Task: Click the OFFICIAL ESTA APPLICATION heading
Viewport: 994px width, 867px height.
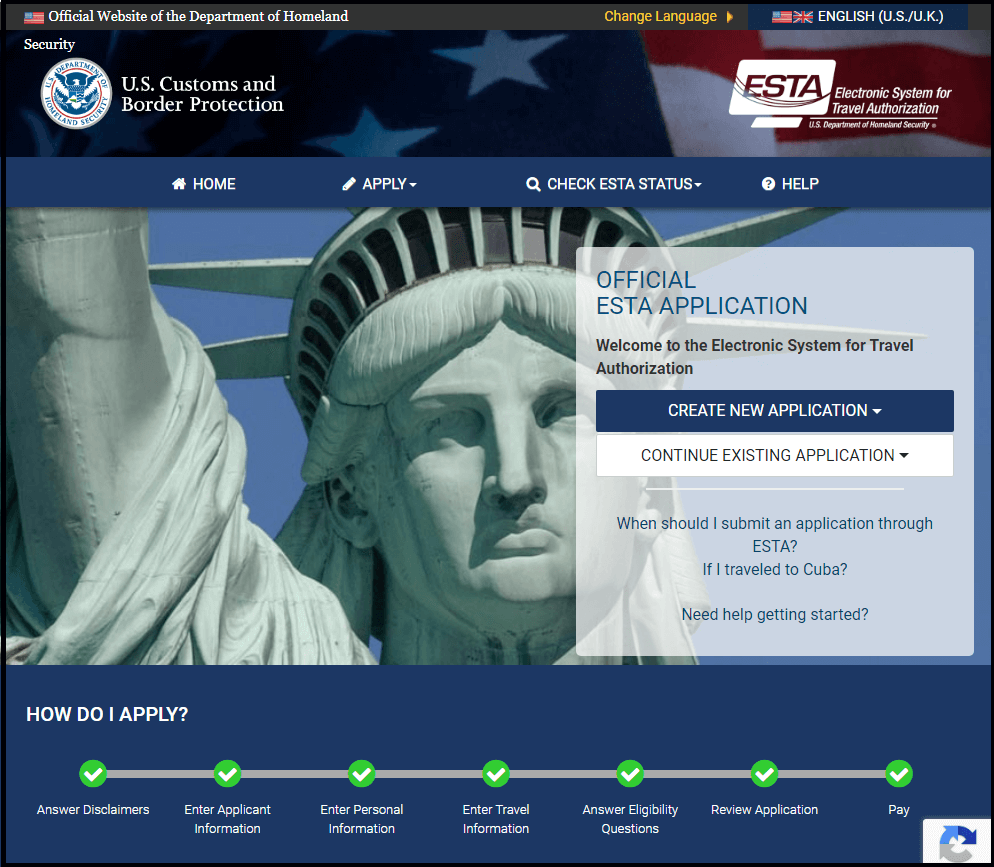Action: click(x=702, y=293)
